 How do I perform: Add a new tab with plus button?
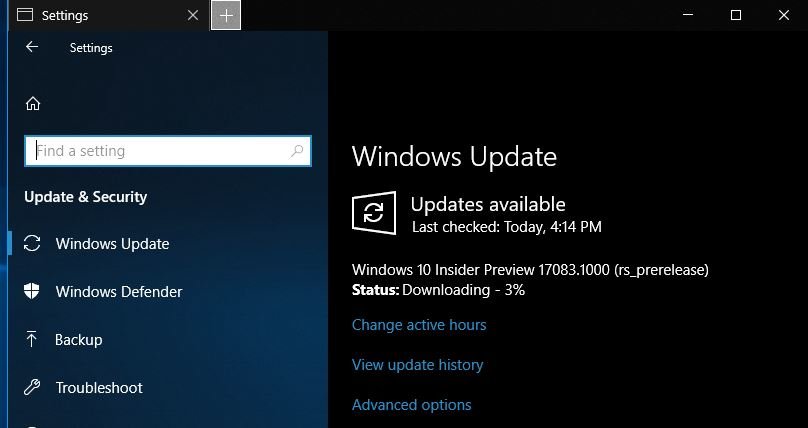pos(226,15)
